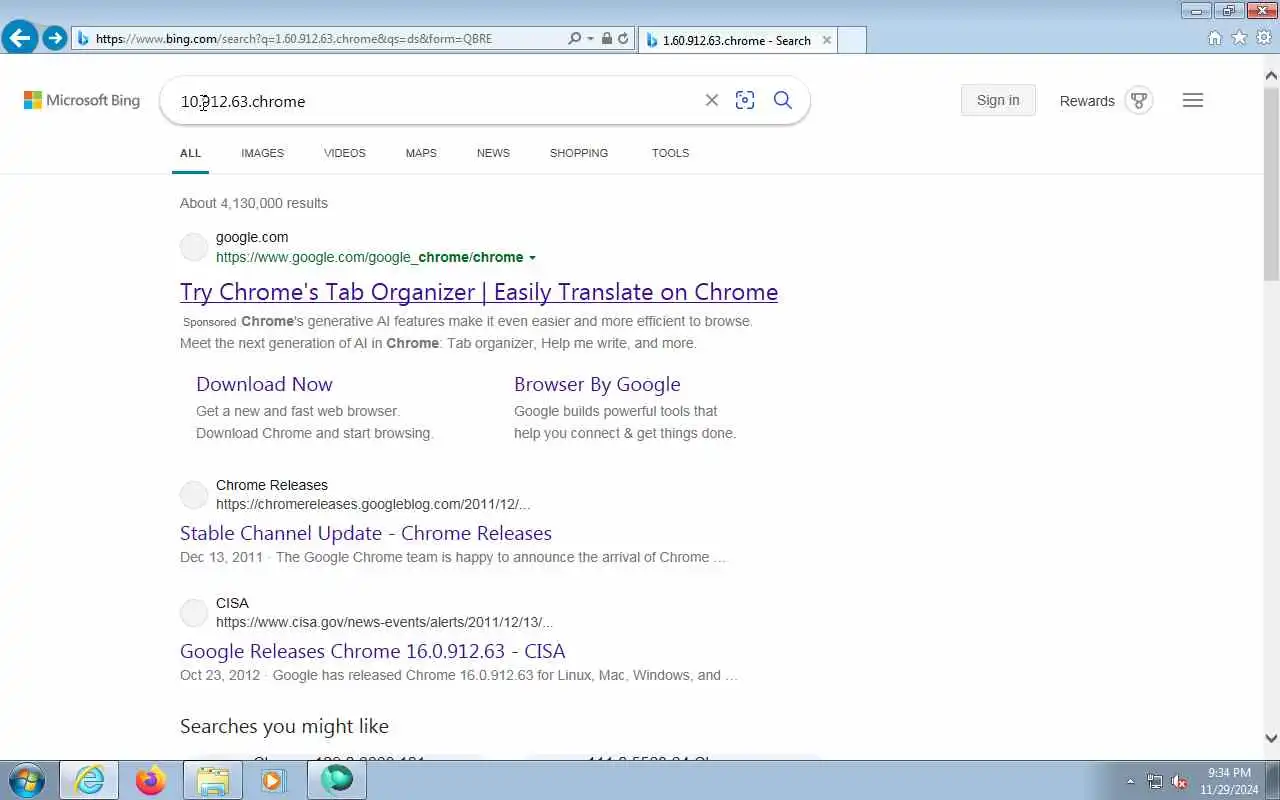Open a new blank tab

851,40
